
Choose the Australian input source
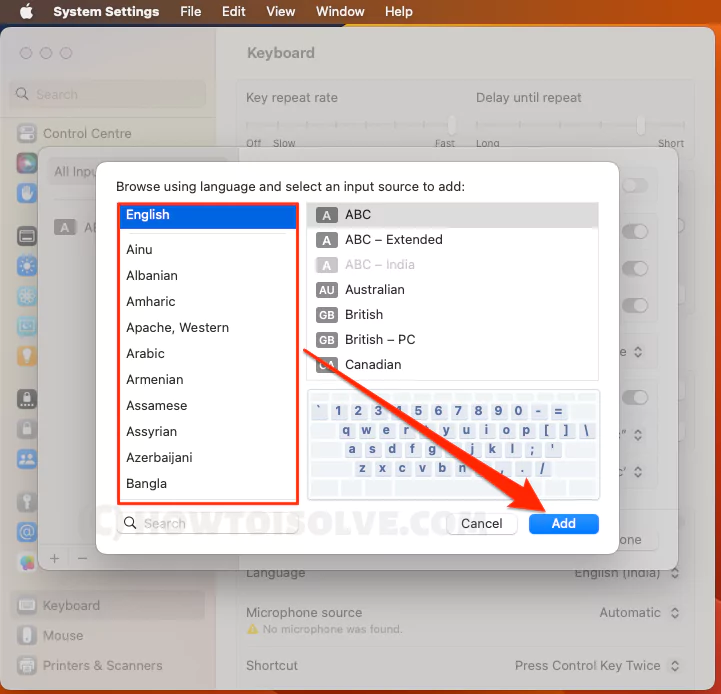(452, 290)
